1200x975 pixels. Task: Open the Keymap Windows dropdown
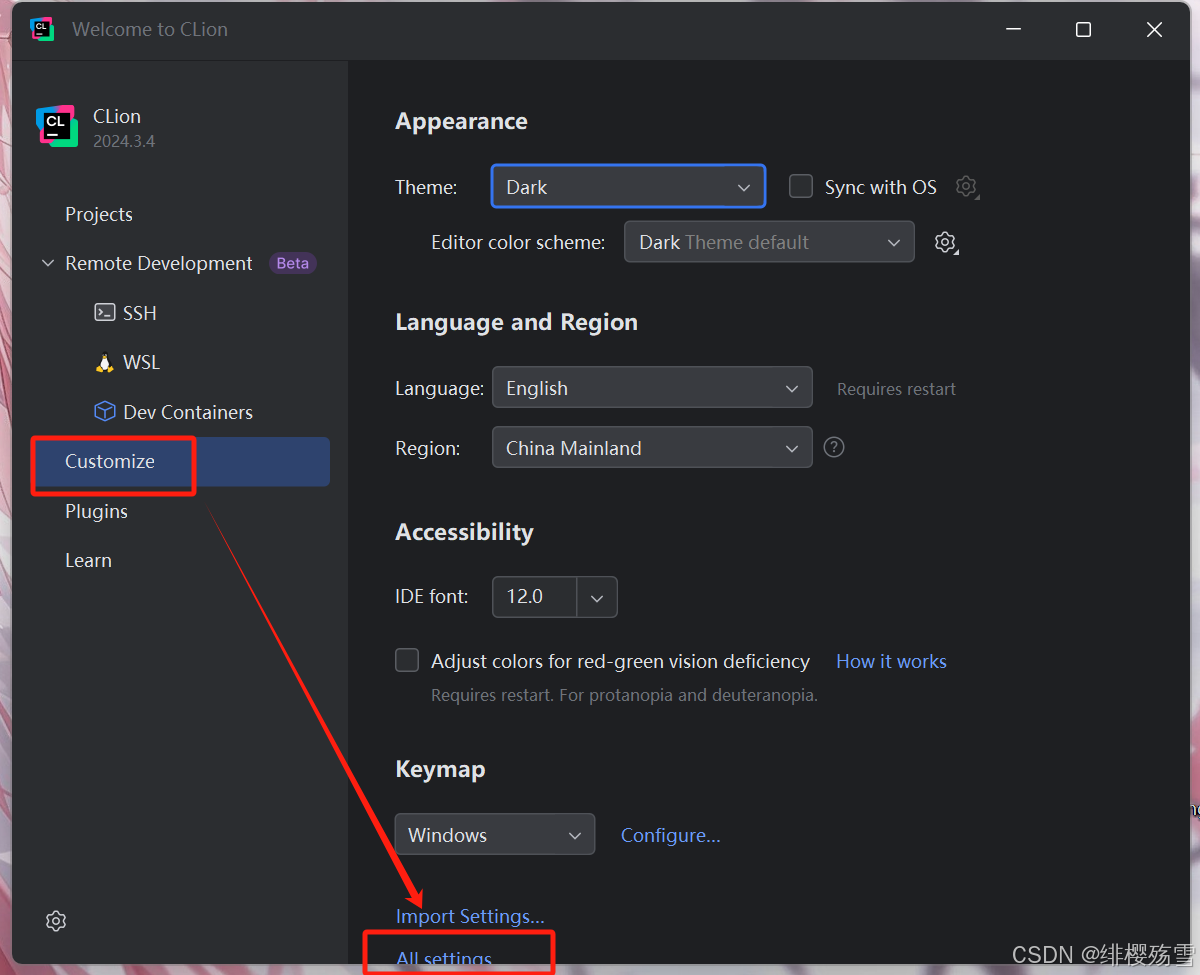(x=495, y=834)
